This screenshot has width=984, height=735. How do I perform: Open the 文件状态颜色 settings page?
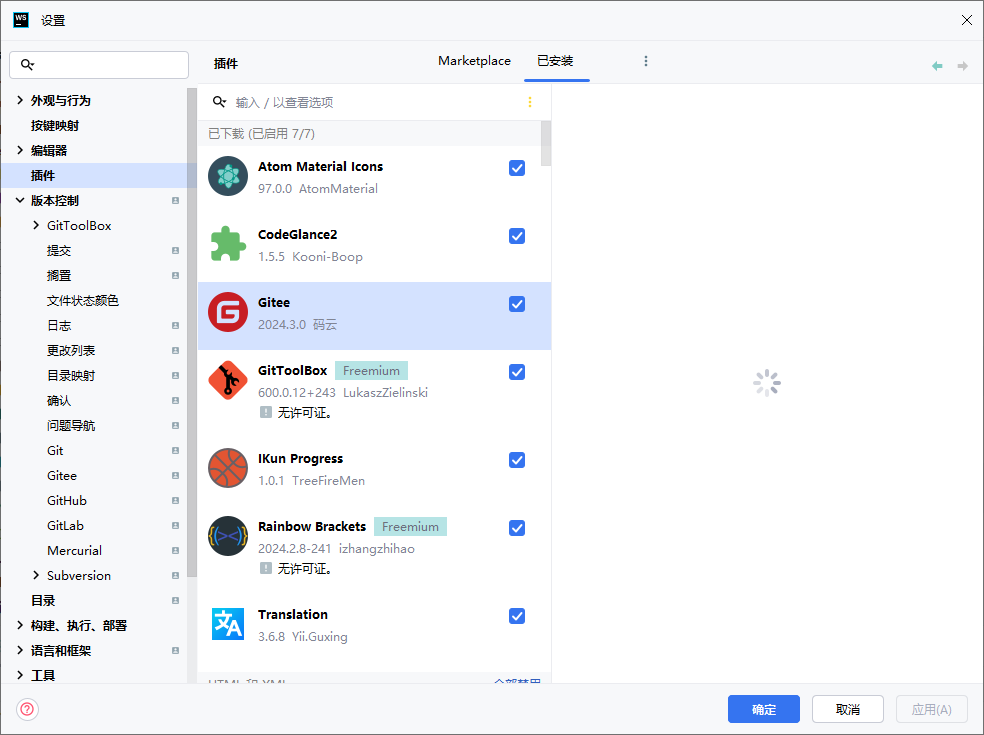pyautogui.click(x=83, y=301)
